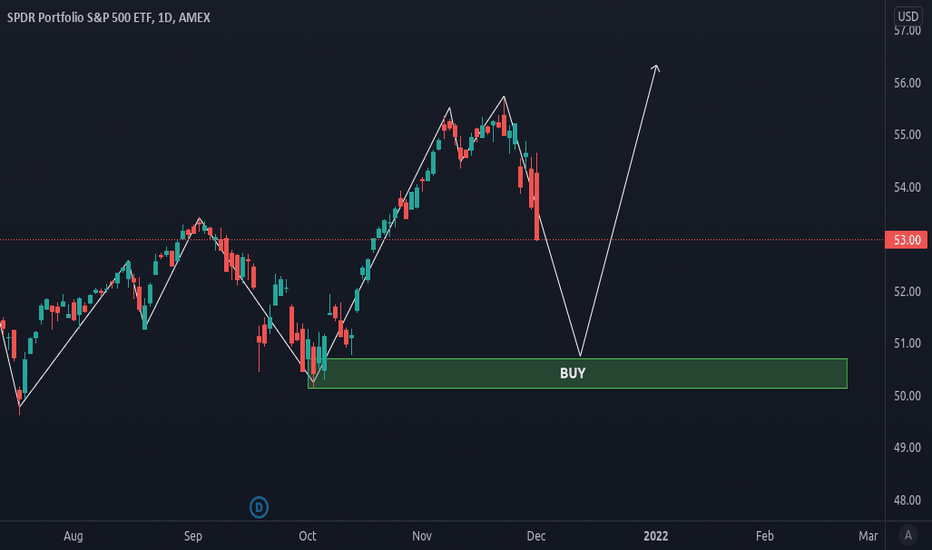Click the 52.00 price scale label
The image size is (932, 550).
[x=907, y=291]
